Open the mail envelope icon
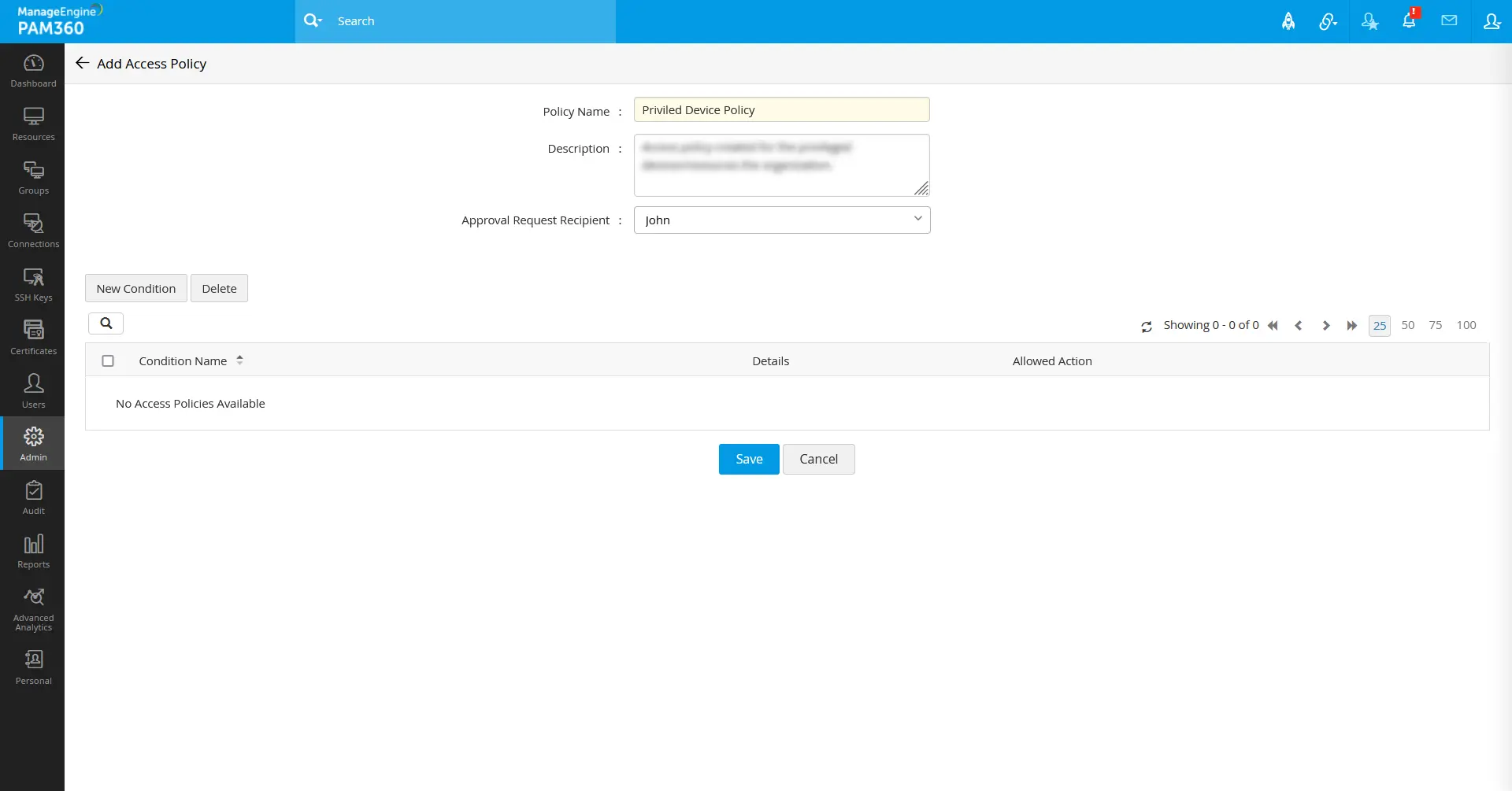 (1449, 21)
